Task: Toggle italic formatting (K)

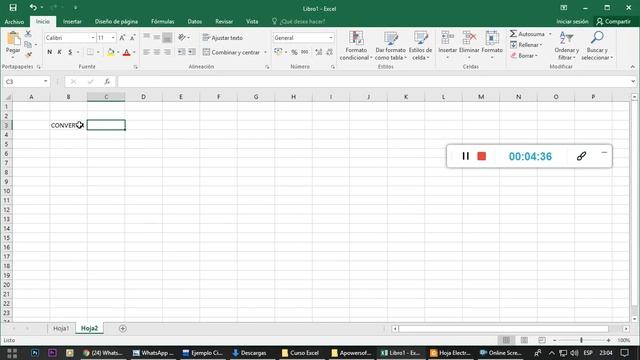Action: click(60, 52)
